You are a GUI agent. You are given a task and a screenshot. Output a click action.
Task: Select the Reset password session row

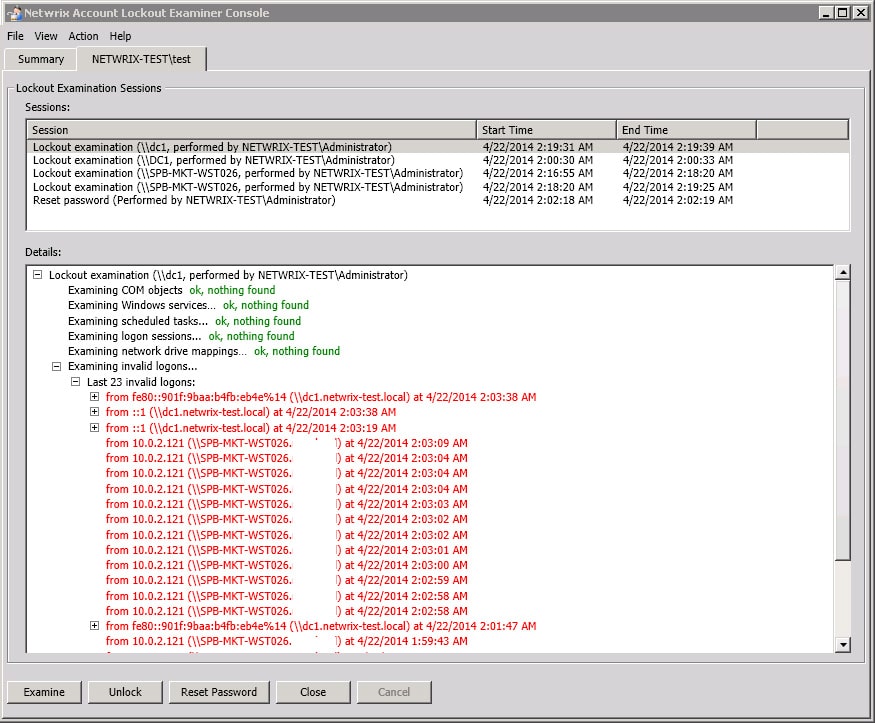(184, 201)
